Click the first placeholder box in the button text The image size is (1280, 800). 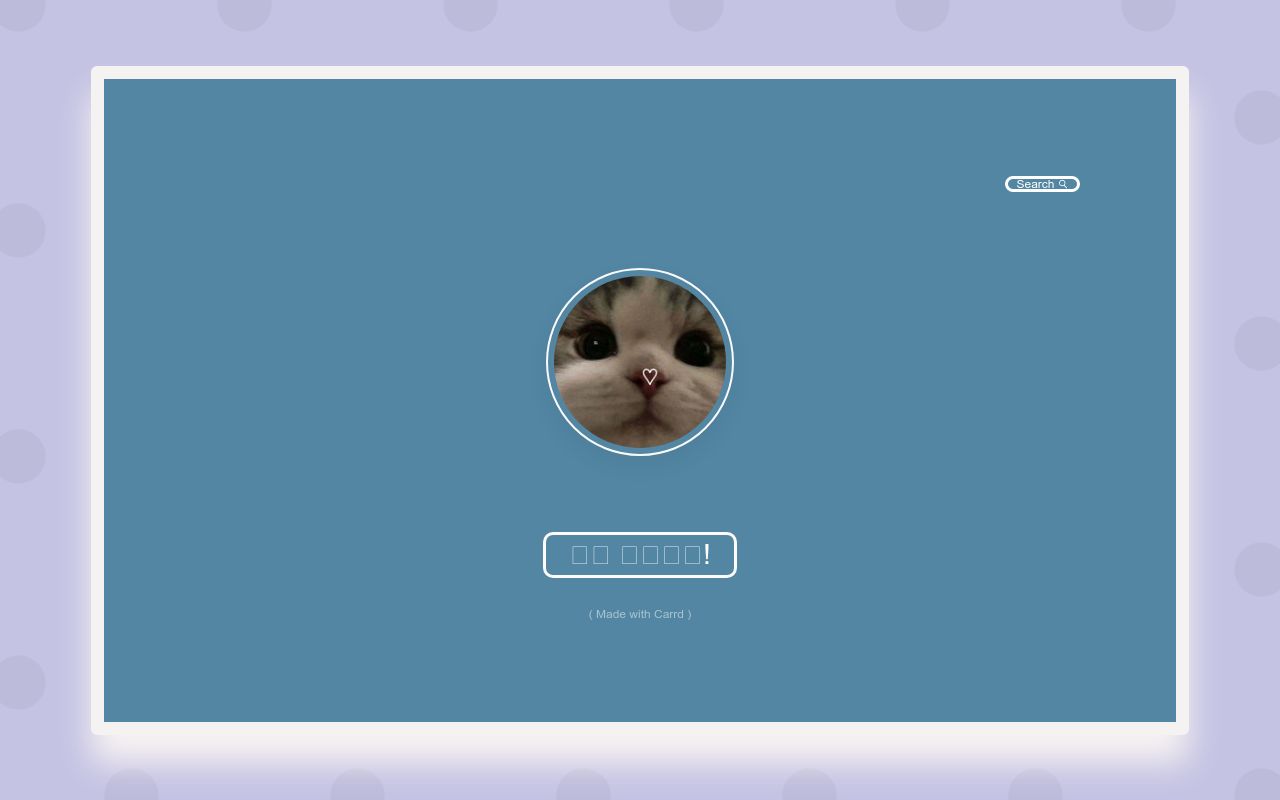point(579,555)
